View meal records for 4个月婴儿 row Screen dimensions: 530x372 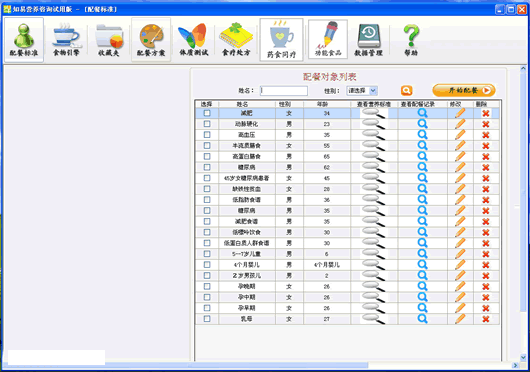coord(422,265)
